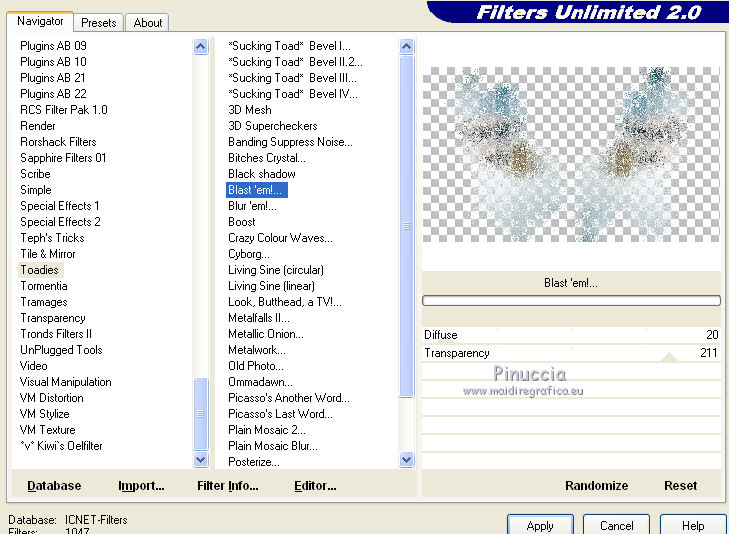Open Help for Filters Unlimited
This screenshot has width=729, height=534.
tap(693, 525)
